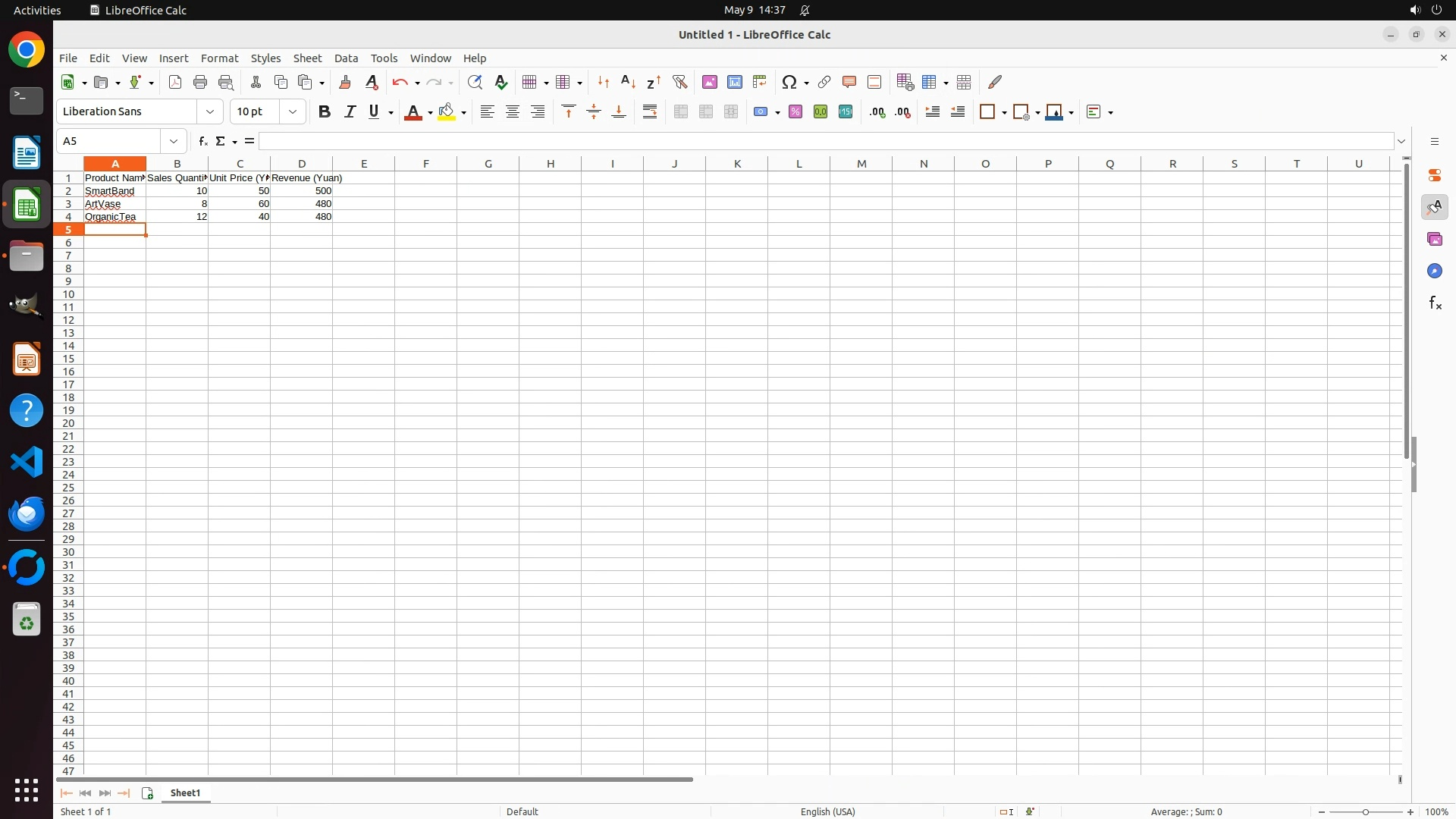Viewport: 1456px width, 819px height.
Task: Click Format as Percent icon
Action: [795, 111]
